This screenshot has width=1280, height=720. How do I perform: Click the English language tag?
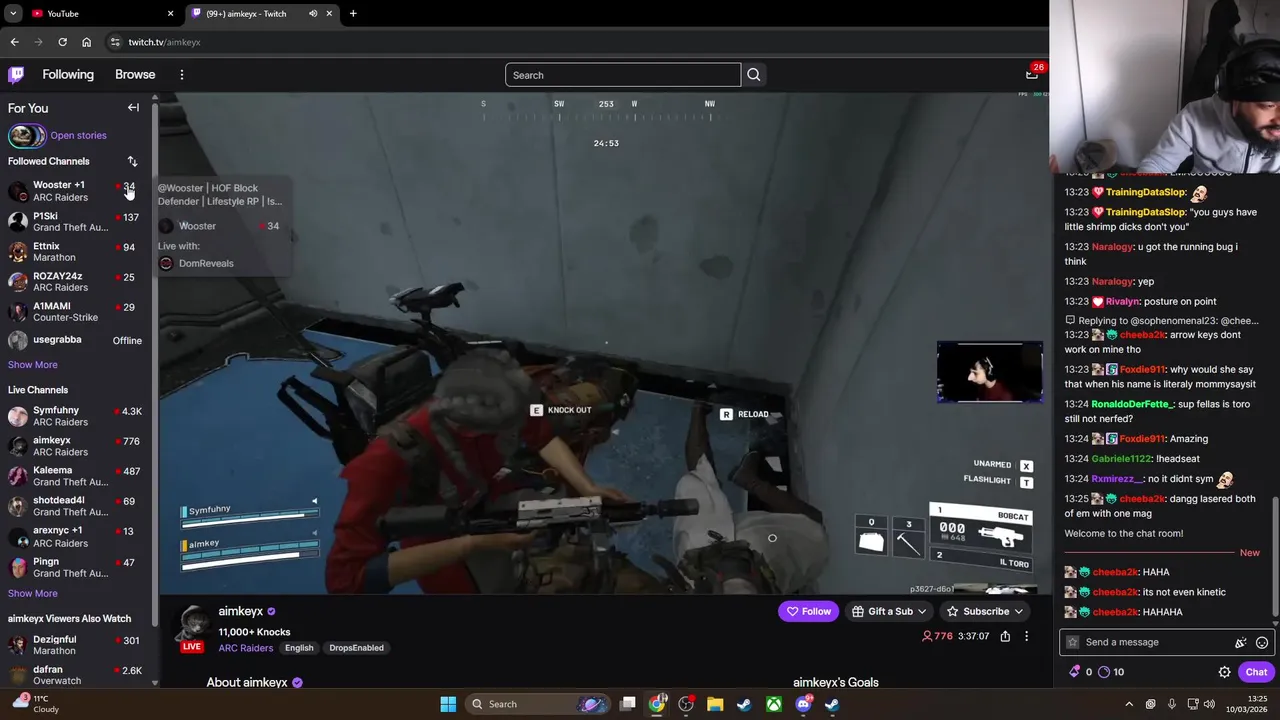click(x=299, y=648)
